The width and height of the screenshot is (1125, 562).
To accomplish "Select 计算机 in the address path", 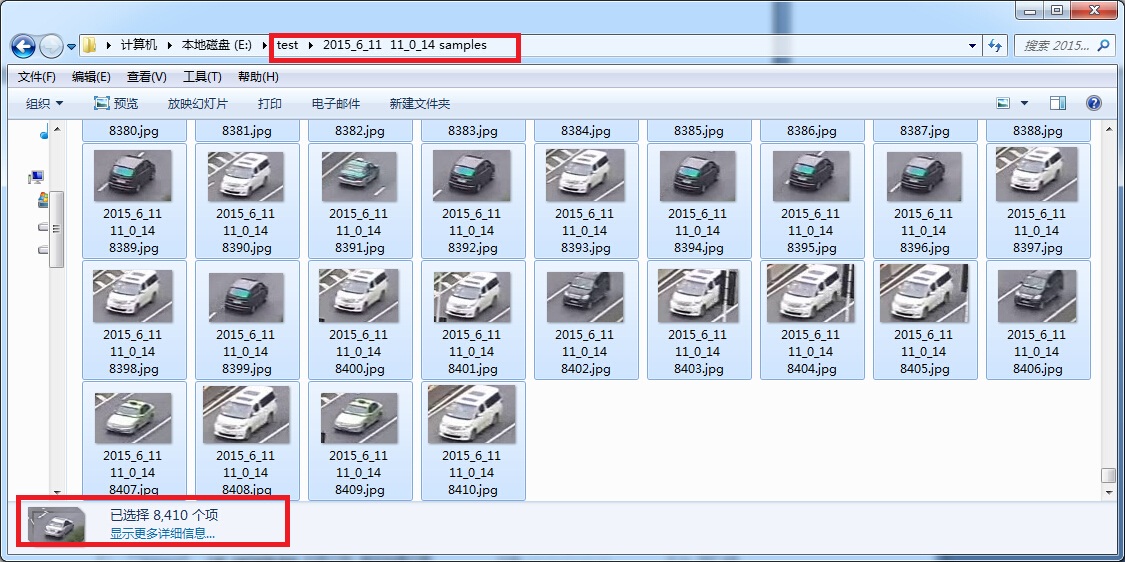I will pos(138,45).
